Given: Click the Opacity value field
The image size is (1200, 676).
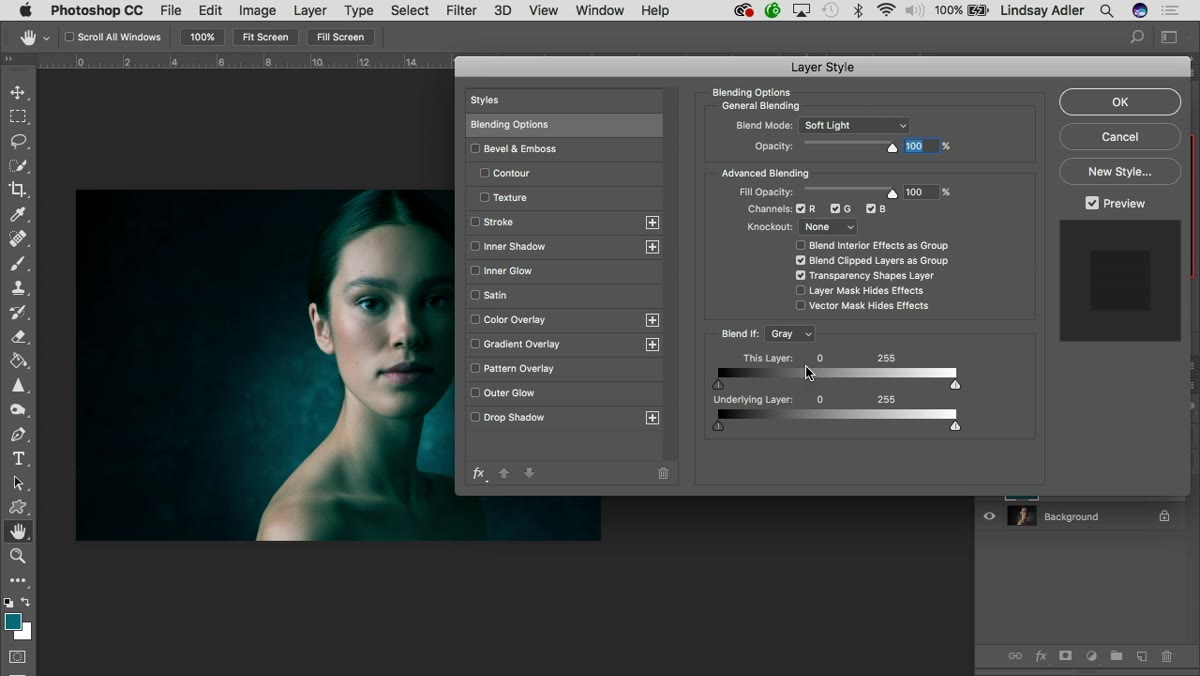Looking at the screenshot, I should tap(920, 146).
